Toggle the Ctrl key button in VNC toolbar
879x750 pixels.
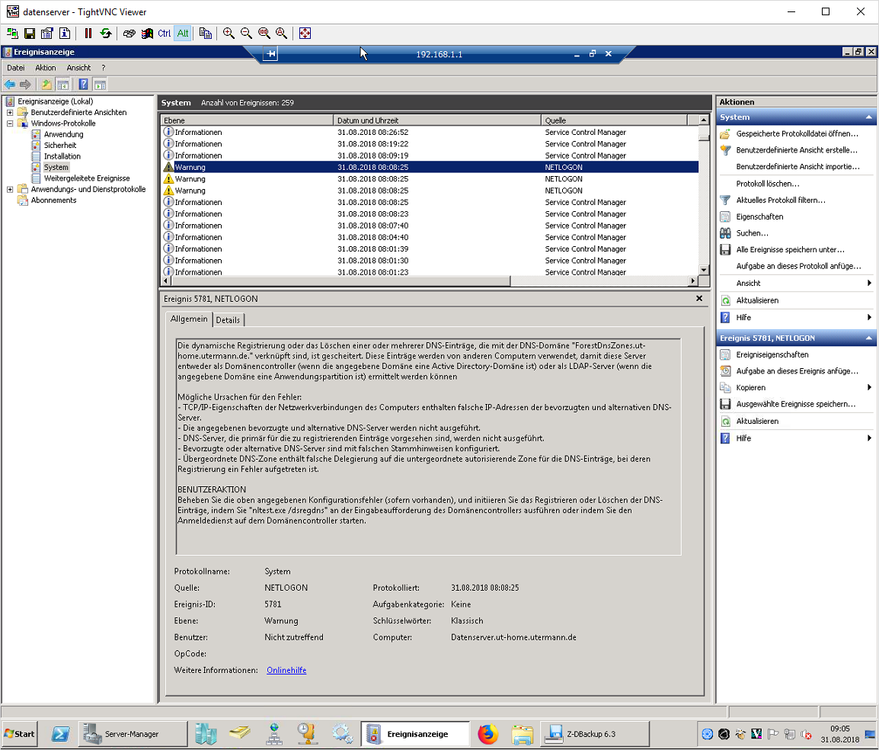164,33
